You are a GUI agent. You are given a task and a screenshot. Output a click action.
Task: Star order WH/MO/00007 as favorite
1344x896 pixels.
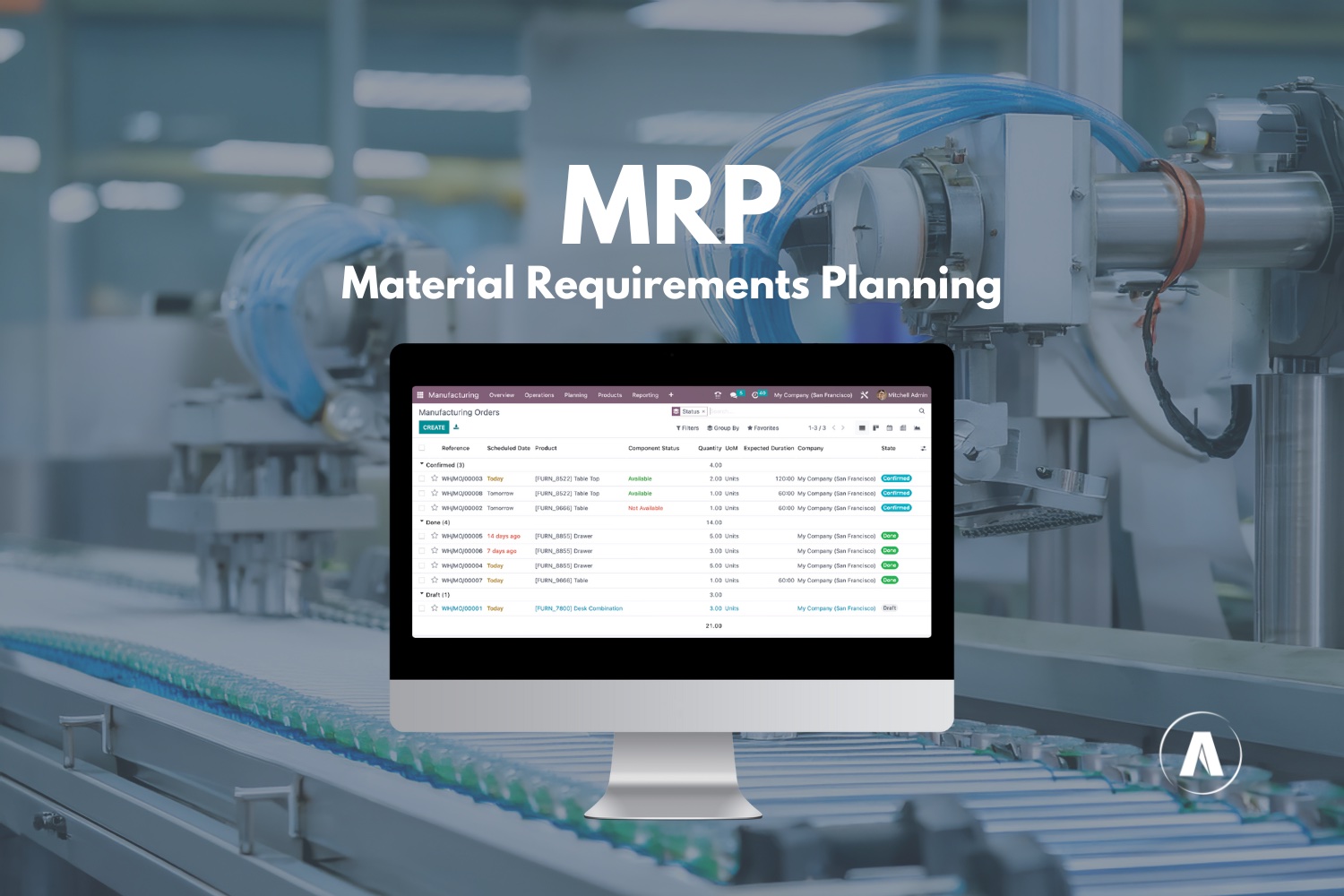pos(435,580)
